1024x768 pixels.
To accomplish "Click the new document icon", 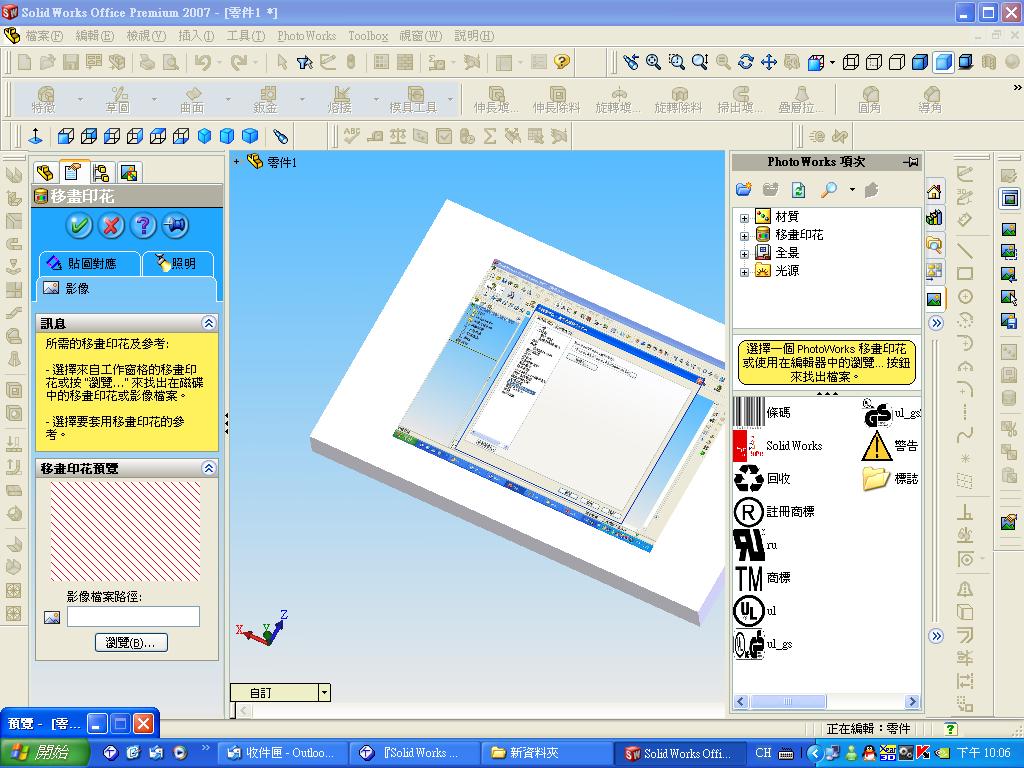I will [24, 62].
